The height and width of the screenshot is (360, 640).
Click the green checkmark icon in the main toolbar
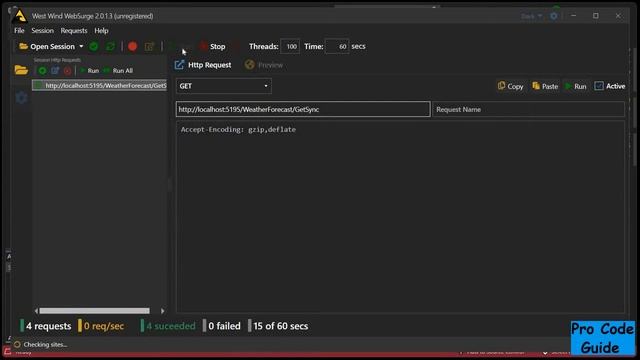tap(94, 47)
